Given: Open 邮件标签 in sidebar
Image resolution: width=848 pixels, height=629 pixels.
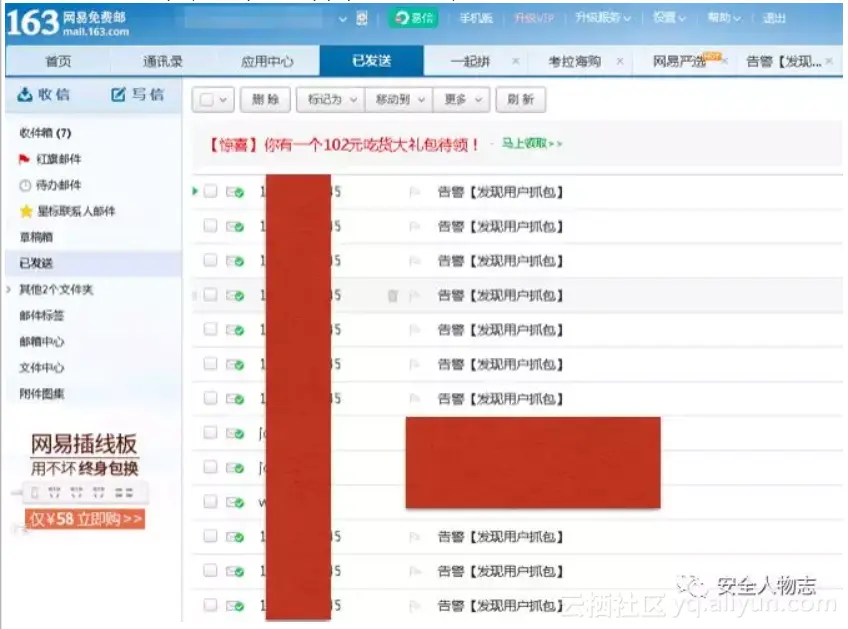Looking at the screenshot, I should (x=42, y=316).
